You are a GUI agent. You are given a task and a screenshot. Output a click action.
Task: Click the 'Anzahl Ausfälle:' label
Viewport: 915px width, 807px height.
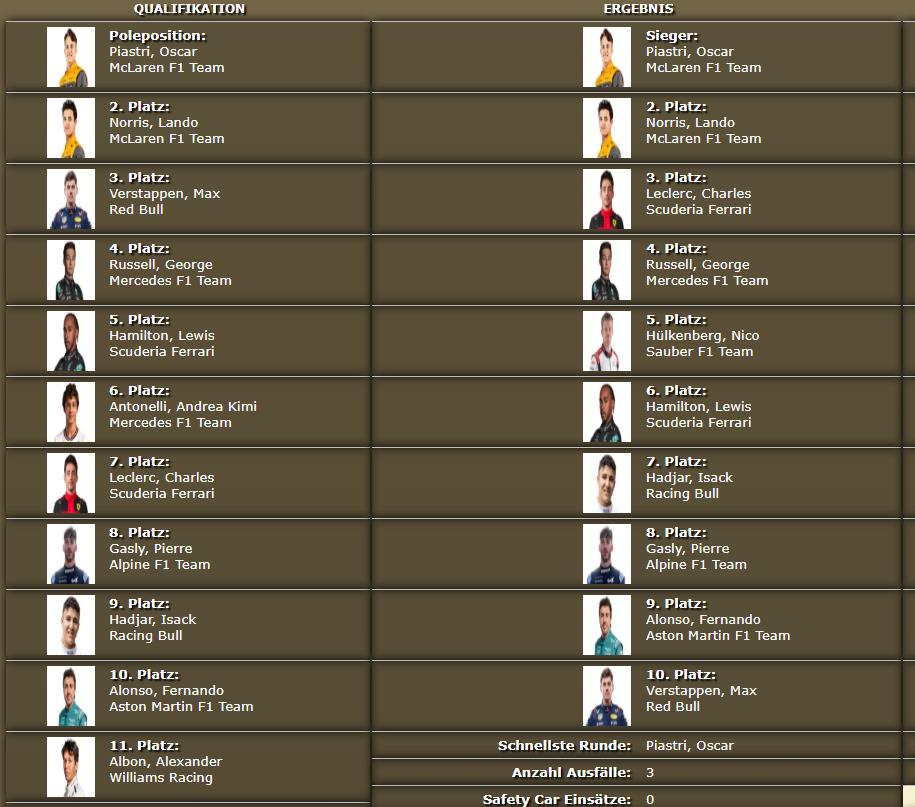tap(571, 773)
